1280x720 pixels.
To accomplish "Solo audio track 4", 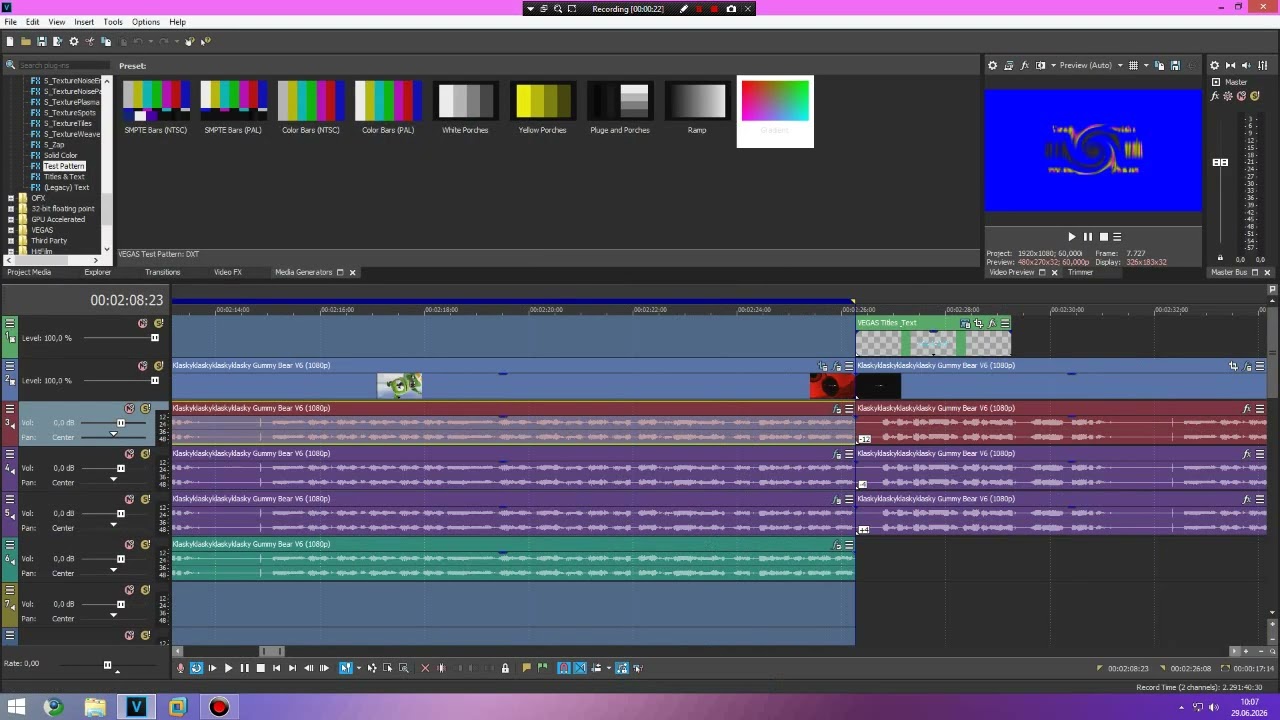I will (145, 454).
